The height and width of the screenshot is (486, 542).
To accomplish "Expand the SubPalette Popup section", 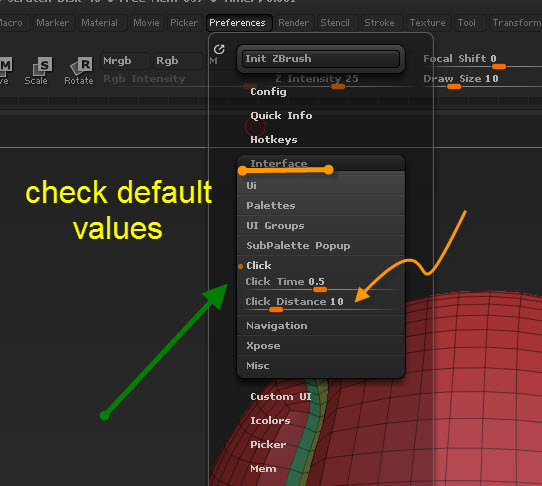I will (x=321, y=246).
